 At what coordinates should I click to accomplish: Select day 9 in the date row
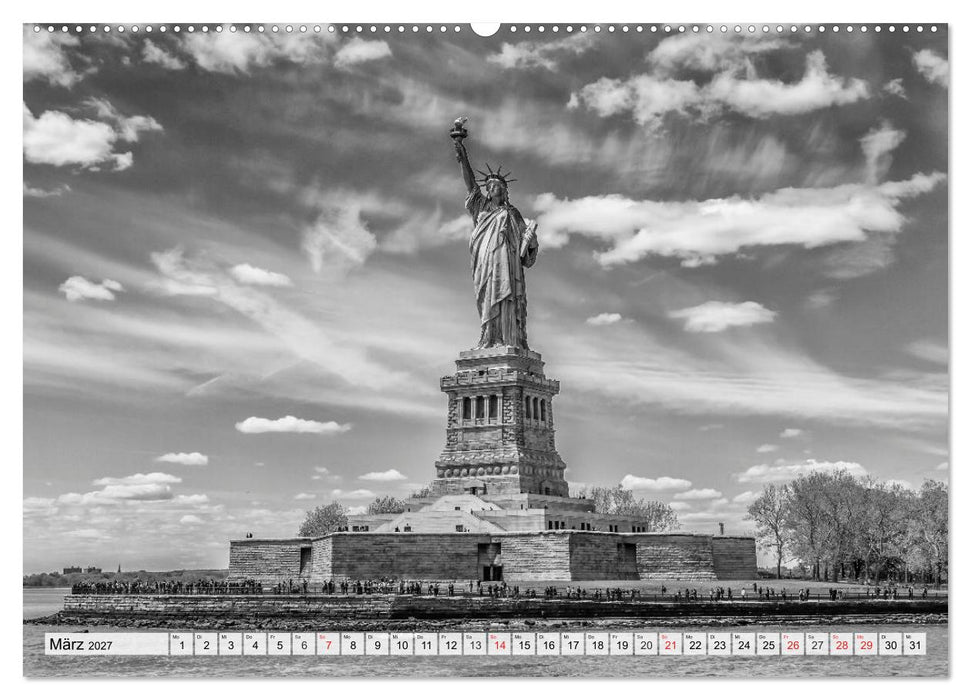(x=377, y=644)
